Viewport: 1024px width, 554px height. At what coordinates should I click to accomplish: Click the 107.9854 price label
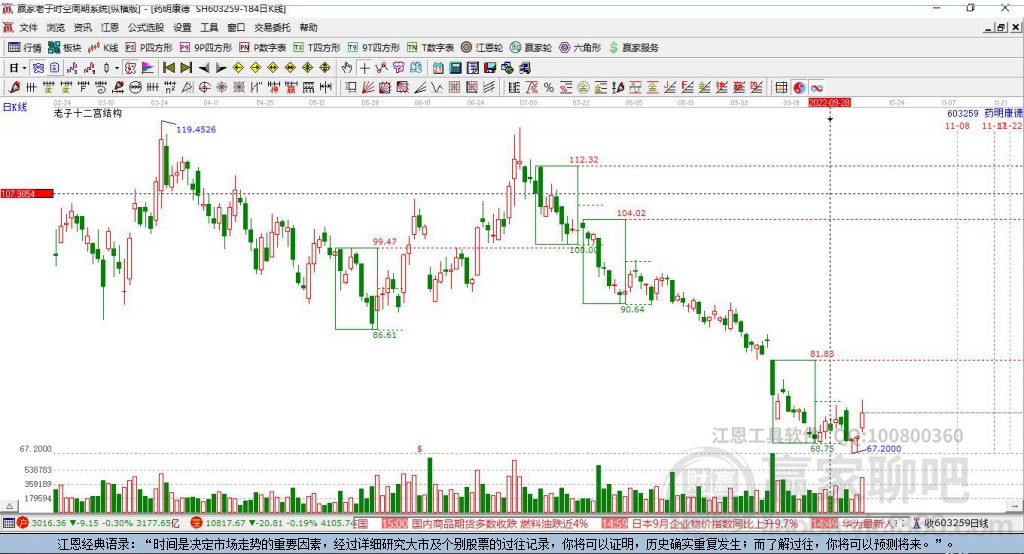(27, 193)
